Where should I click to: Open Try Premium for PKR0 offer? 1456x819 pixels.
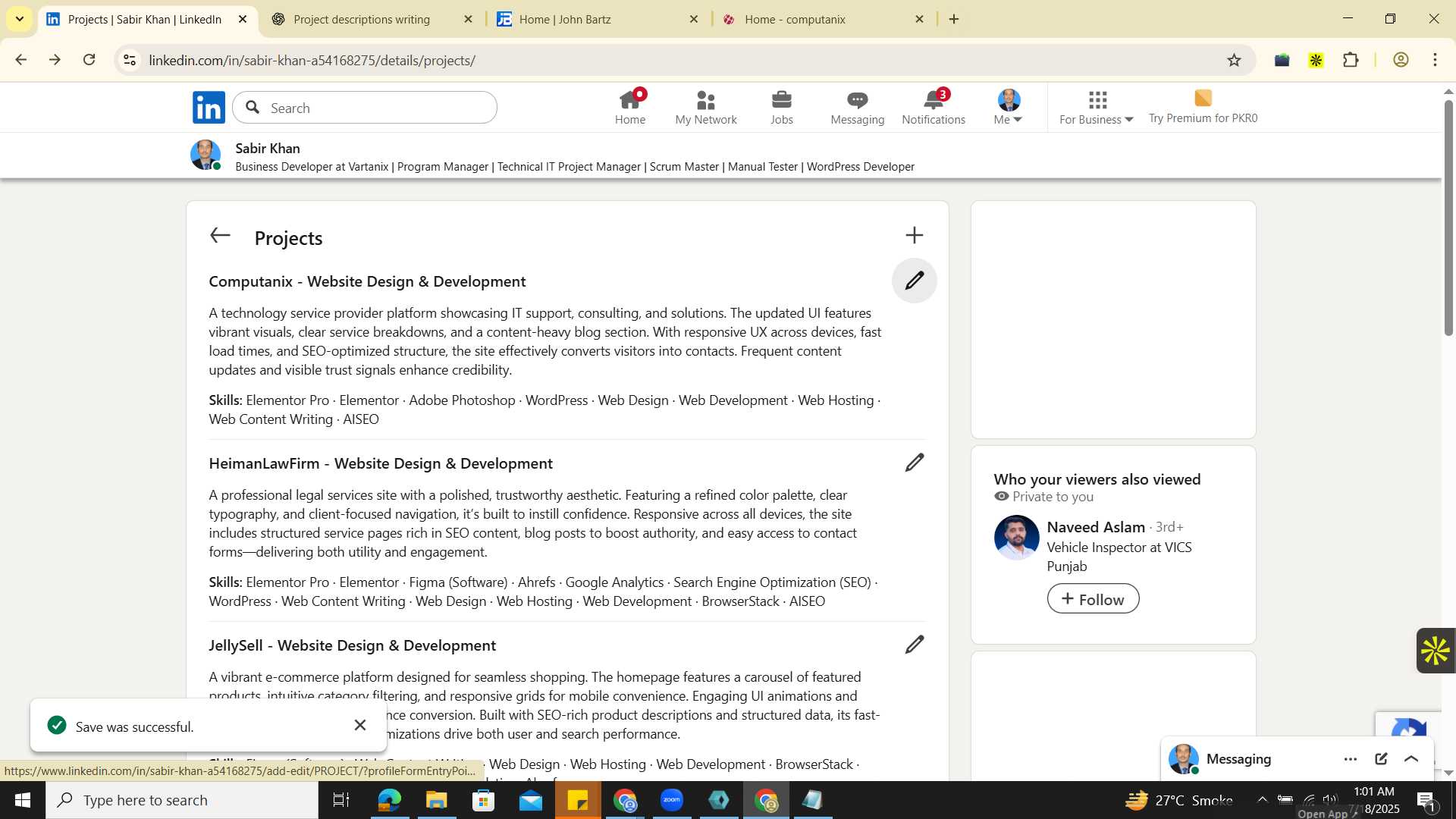(1203, 108)
